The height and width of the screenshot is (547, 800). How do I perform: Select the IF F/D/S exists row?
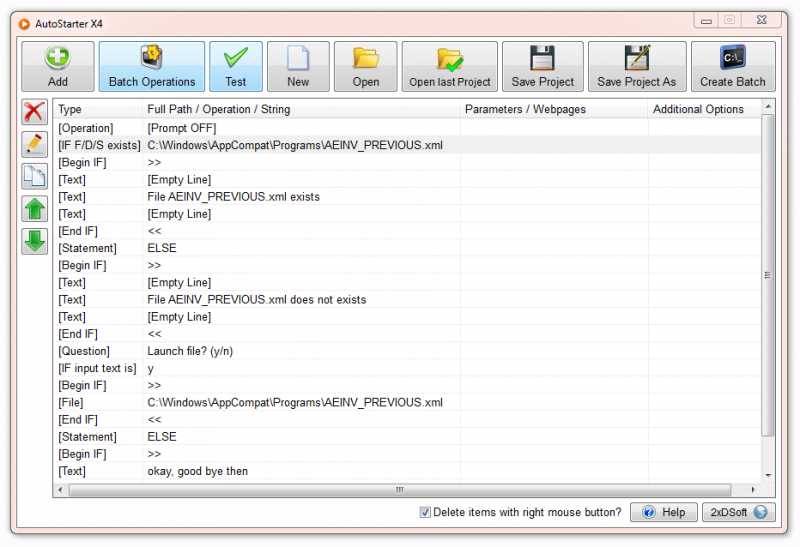tap(407, 145)
